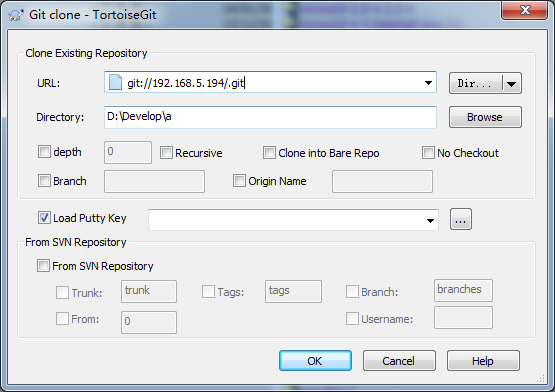Check the From SVN Repository checkbox

click(x=43, y=266)
